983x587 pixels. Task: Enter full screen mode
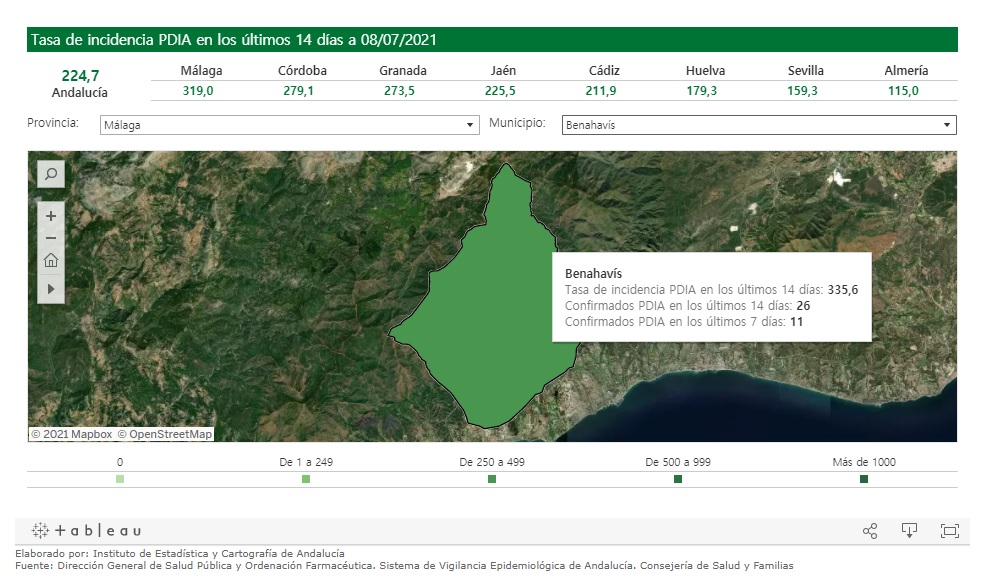tap(950, 531)
